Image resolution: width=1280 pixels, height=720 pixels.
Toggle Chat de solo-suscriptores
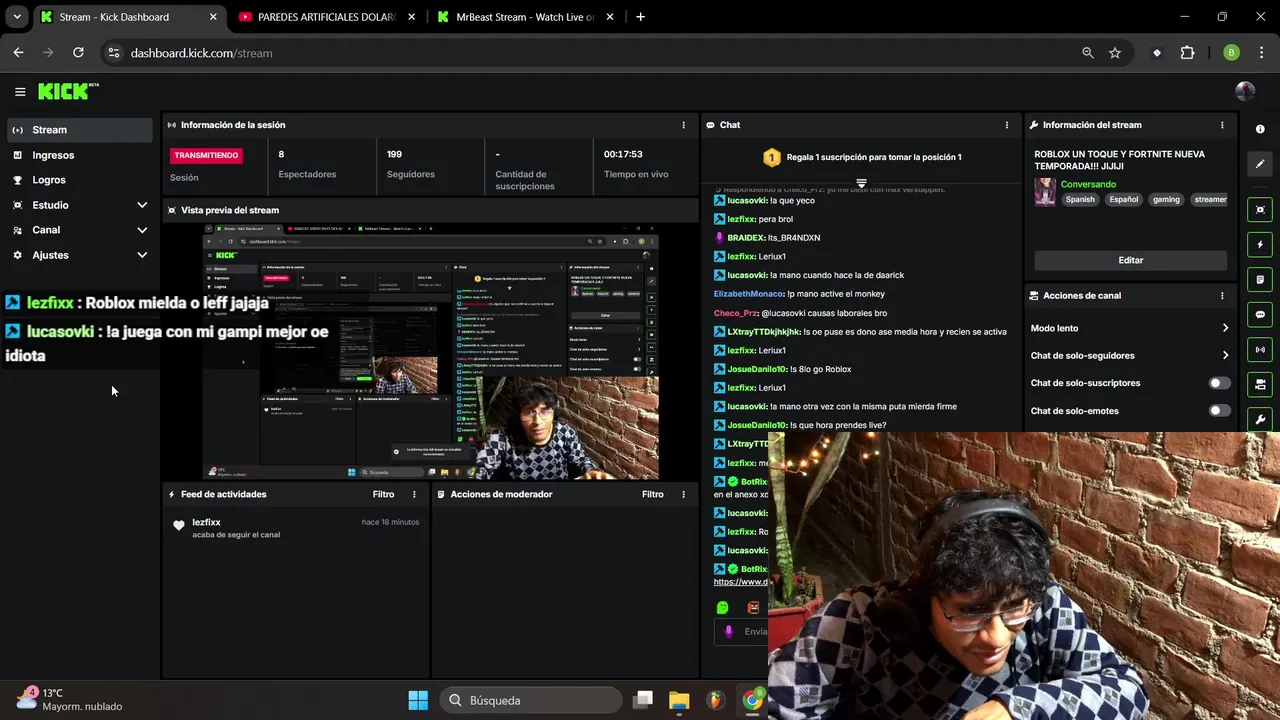[1220, 383]
